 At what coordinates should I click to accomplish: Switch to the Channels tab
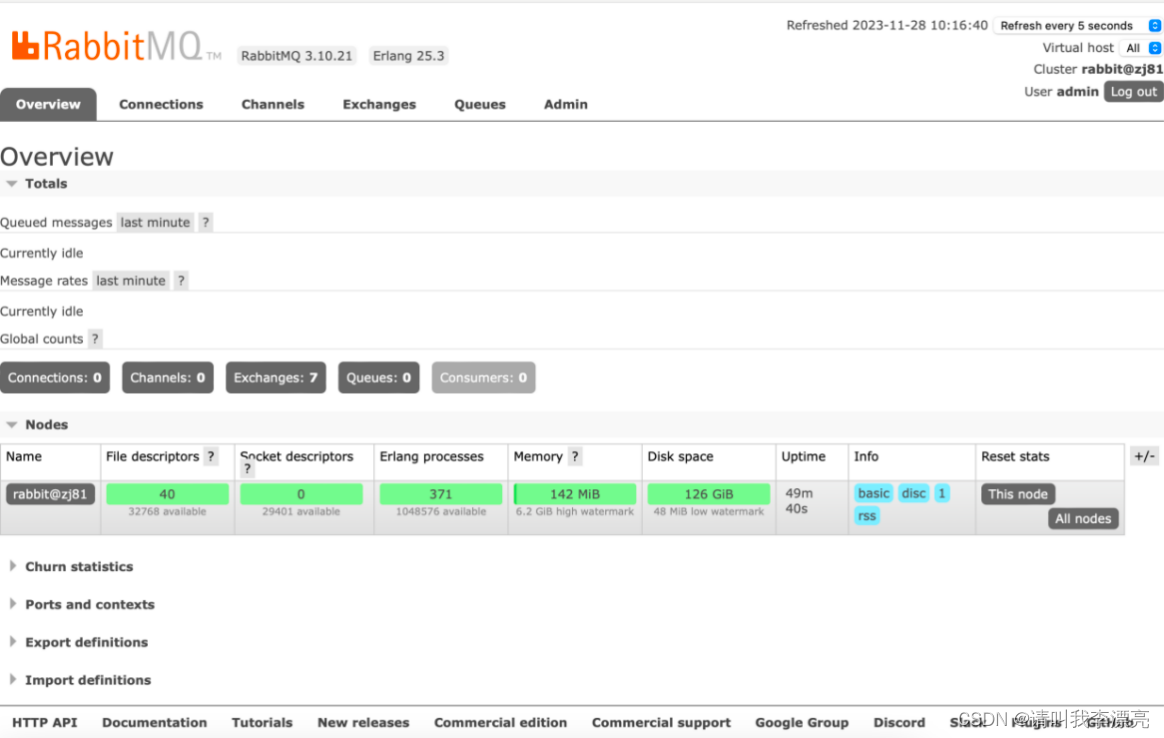coord(272,105)
